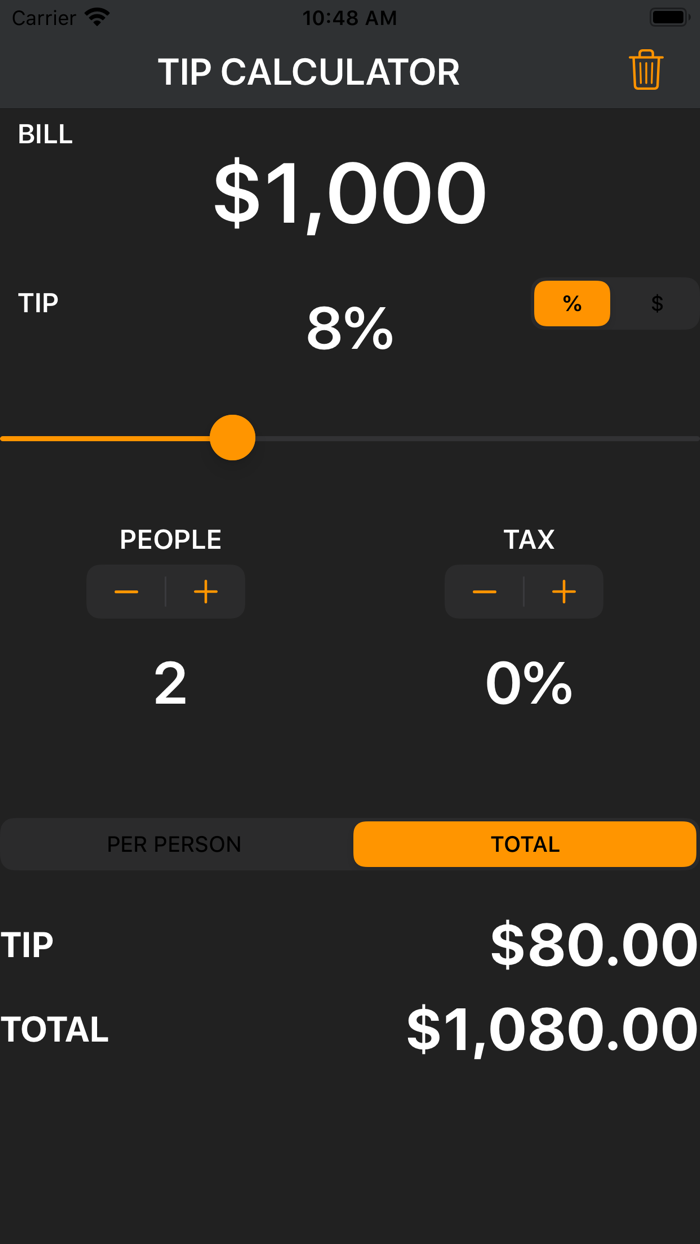Clear the bill with the trash icon

click(646, 70)
